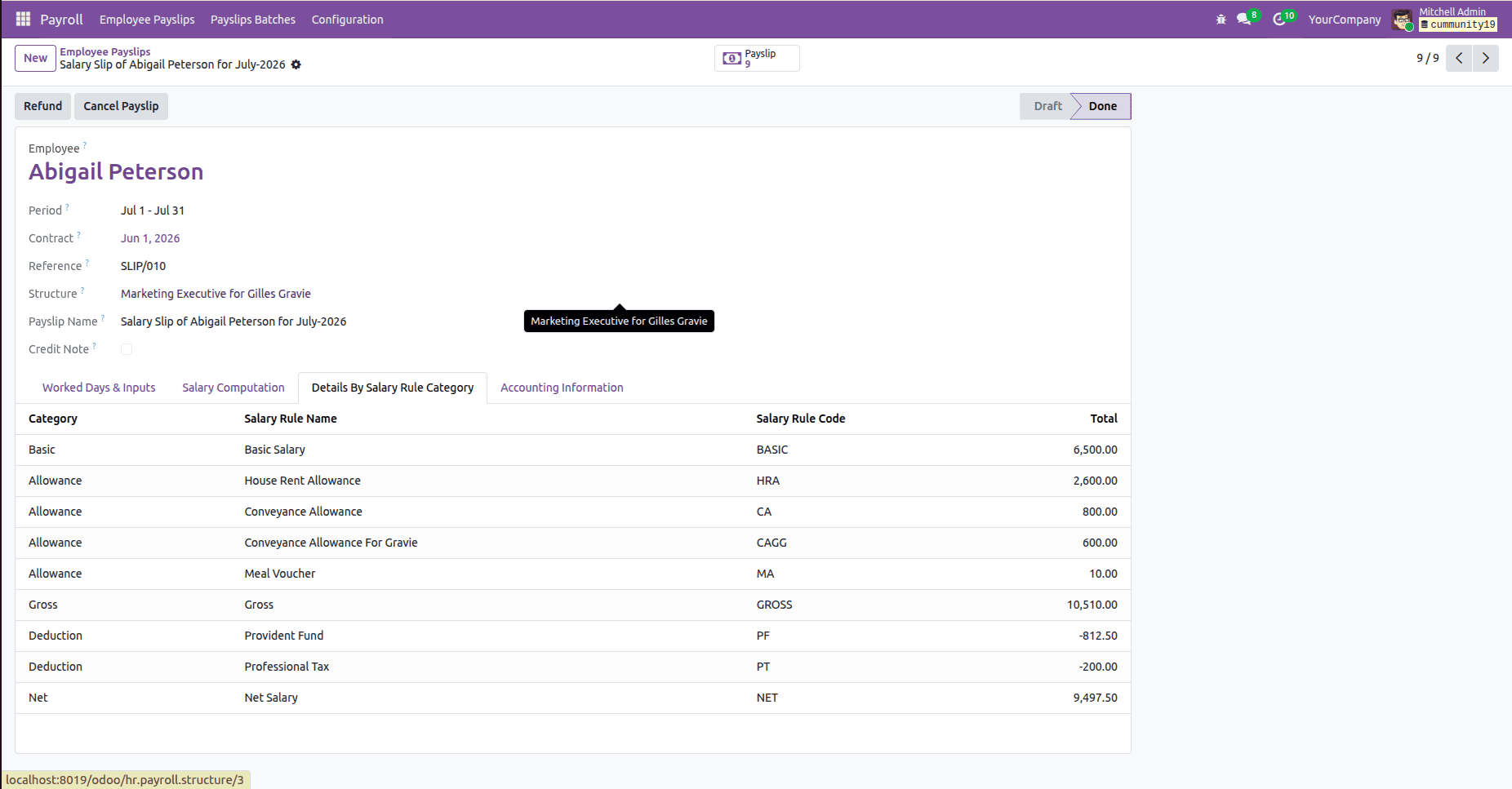Click the Category column header
The height and width of the screenshot is (789, 1512).
coord(53,419)
